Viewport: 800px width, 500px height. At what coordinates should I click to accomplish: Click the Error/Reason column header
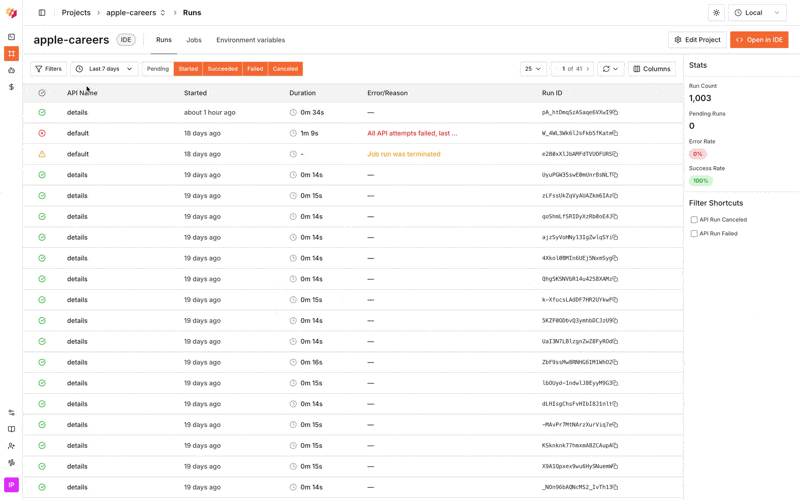point(387,93)
